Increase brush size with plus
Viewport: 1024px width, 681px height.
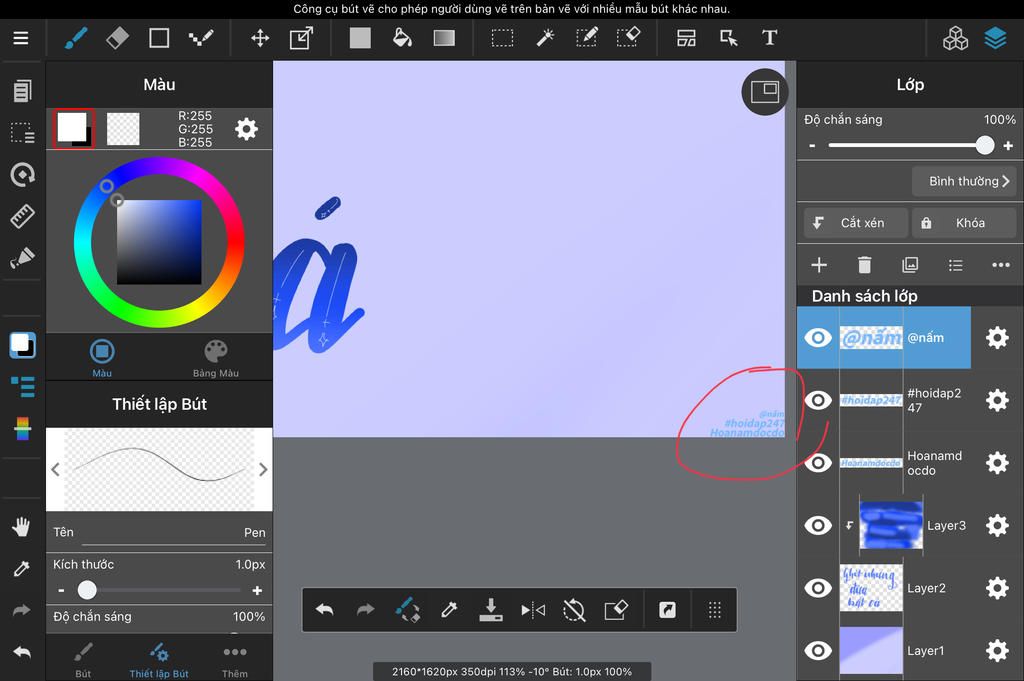tap(257, 590)
